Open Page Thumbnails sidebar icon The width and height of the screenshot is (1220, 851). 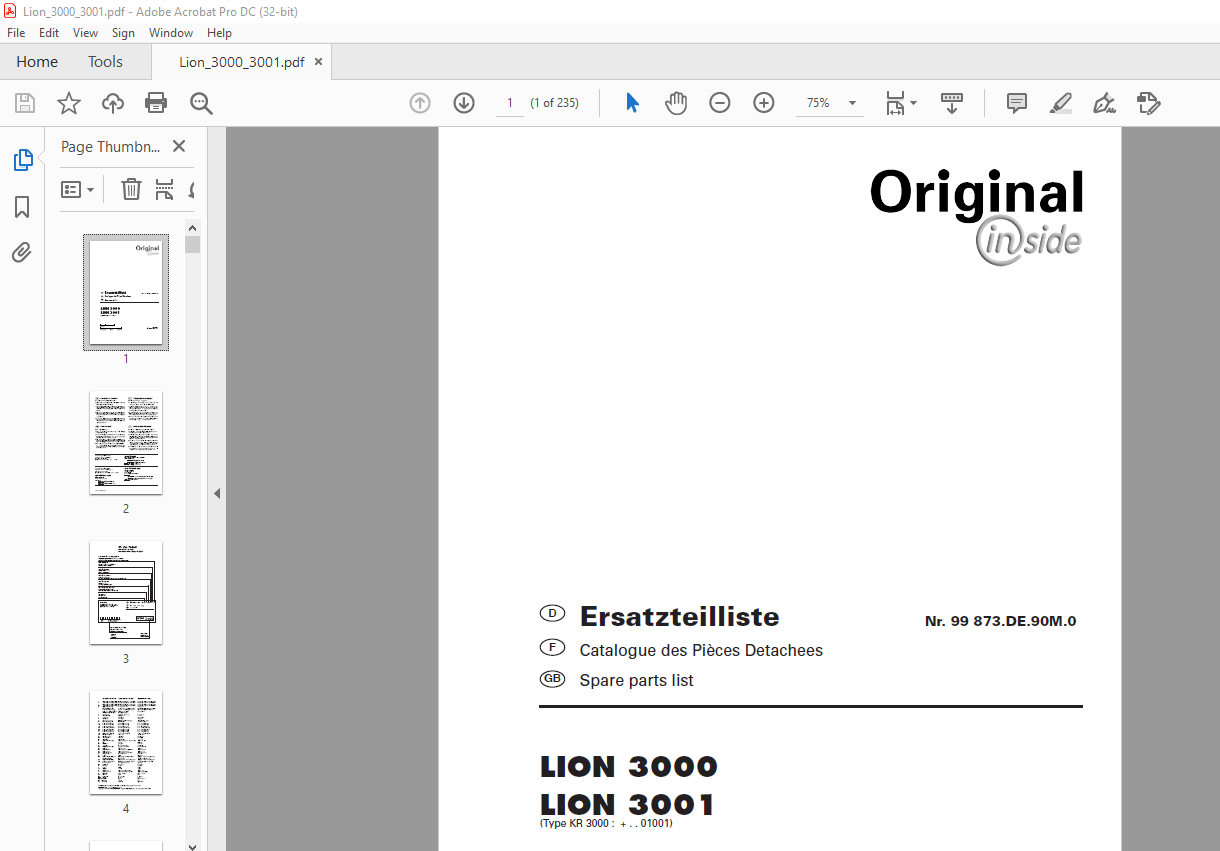pyautogui.click(x=22, y=160)
